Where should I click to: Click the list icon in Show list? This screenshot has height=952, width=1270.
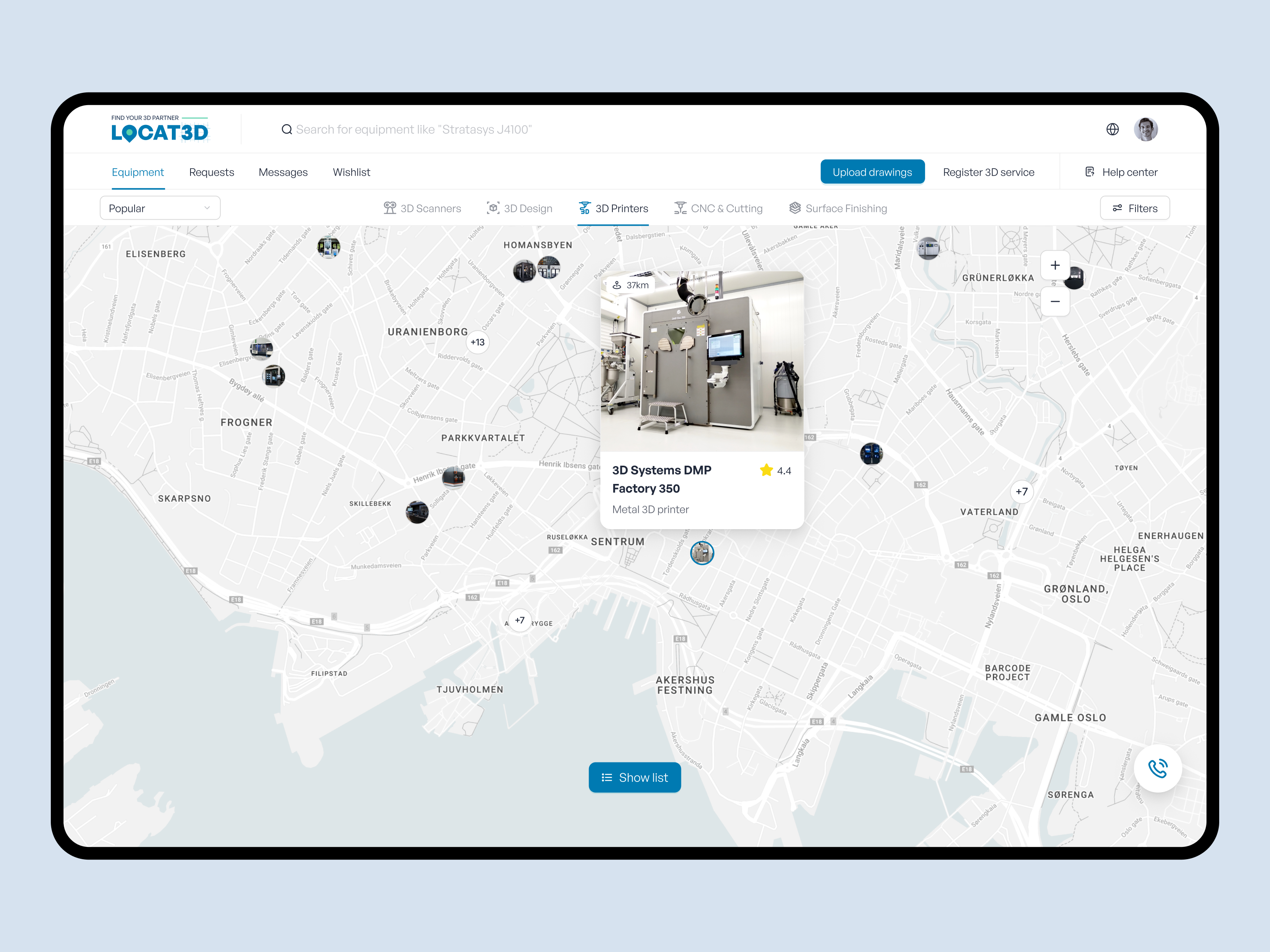point(606,777)
